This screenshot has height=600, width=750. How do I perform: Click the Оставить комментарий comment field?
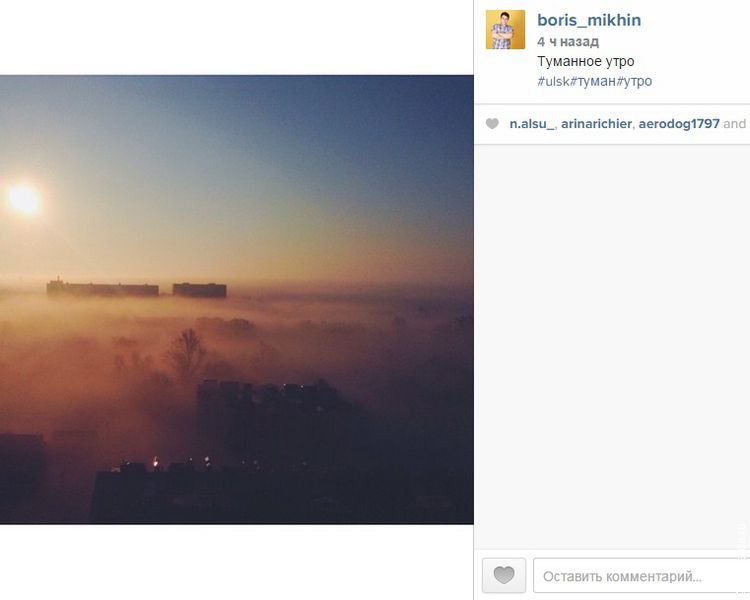coord(641,576)
